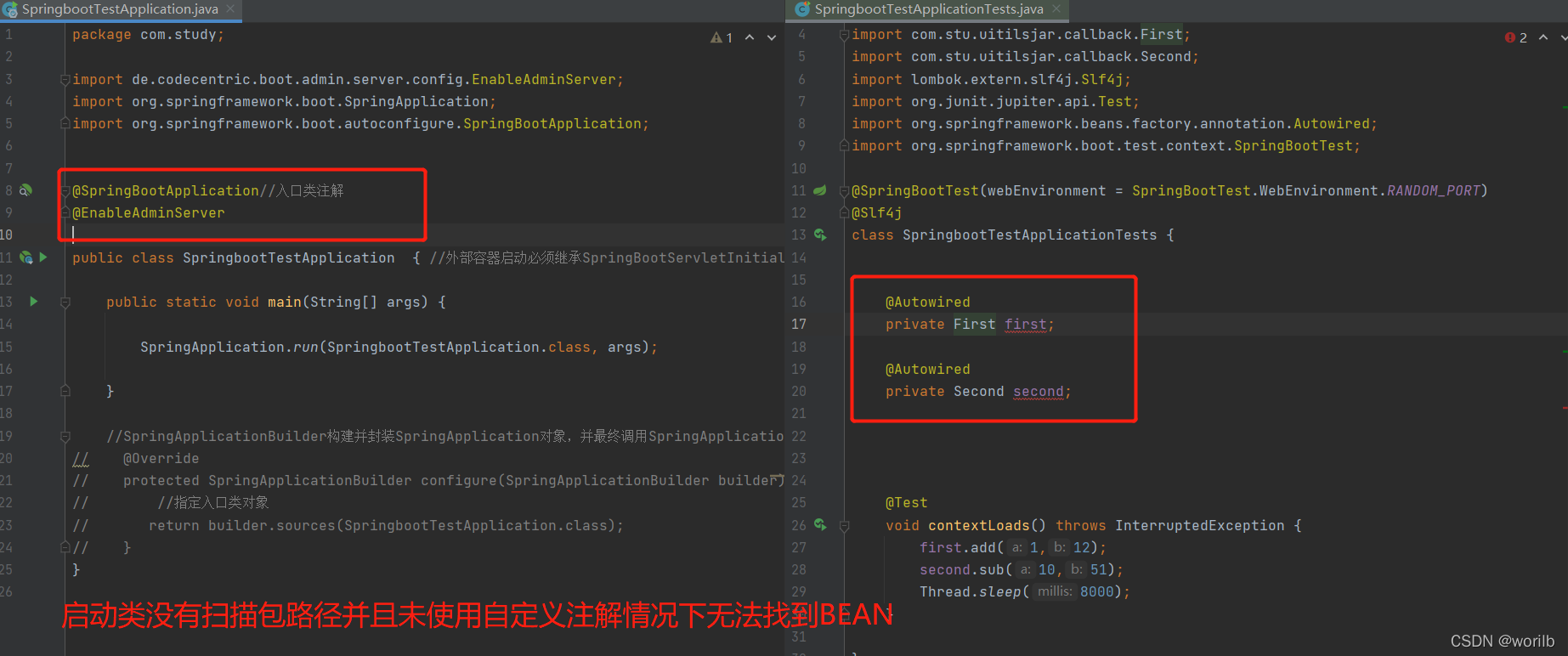Click the underlined 'first' field name

pyautogui.click(x=1026, y=324)
